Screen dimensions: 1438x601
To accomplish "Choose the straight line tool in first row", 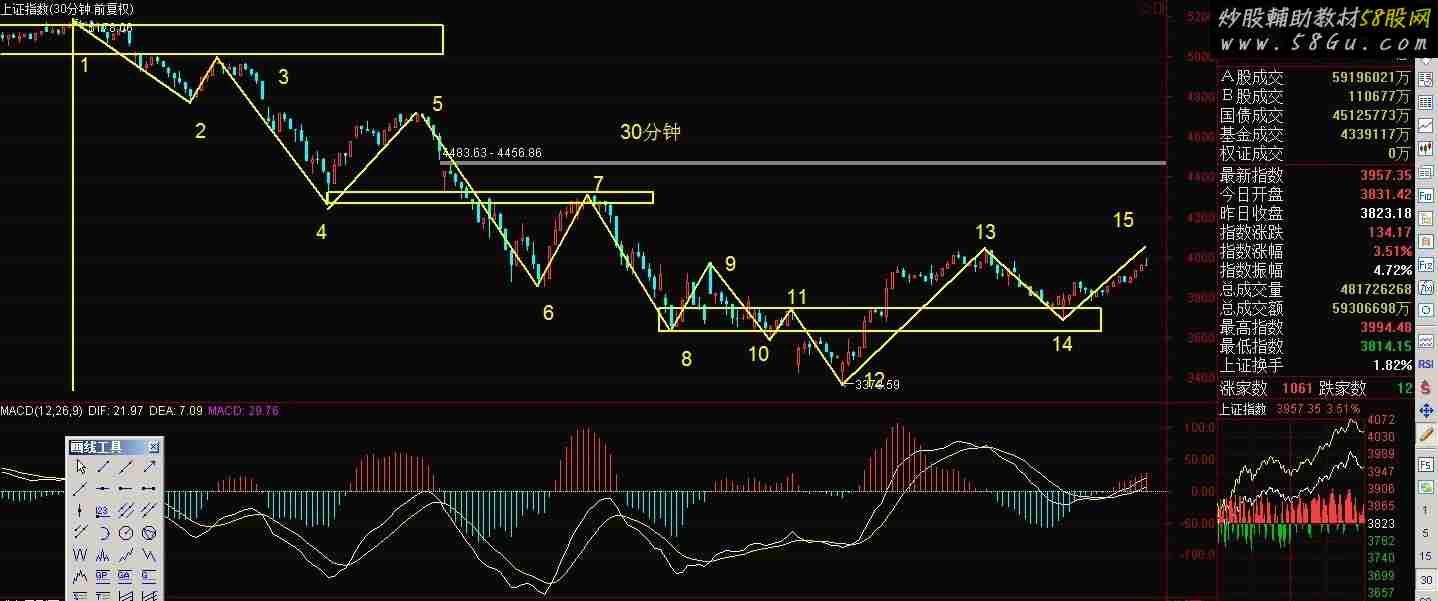I will (126, 467).
